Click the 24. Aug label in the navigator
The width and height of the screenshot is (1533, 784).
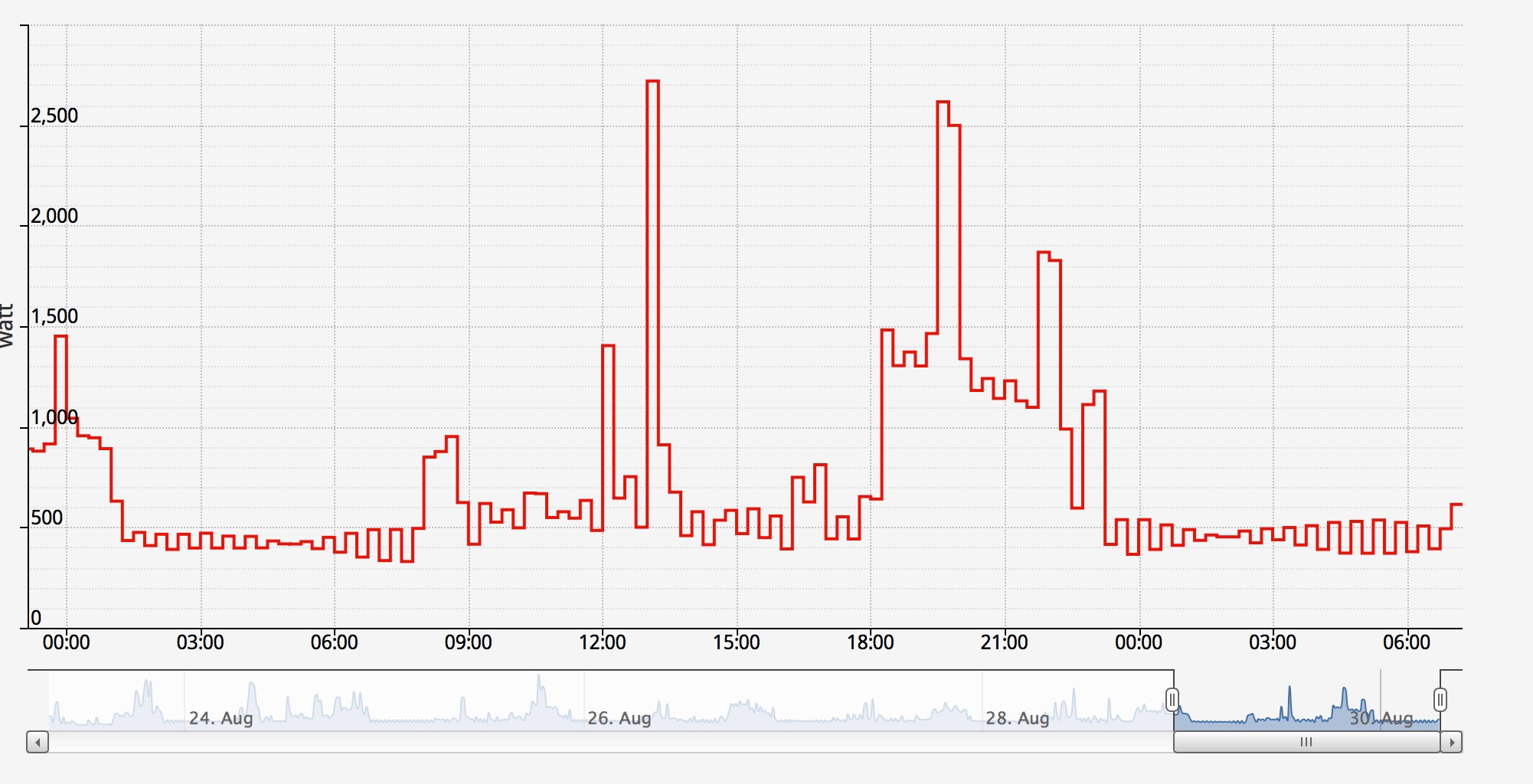point(221,718)
